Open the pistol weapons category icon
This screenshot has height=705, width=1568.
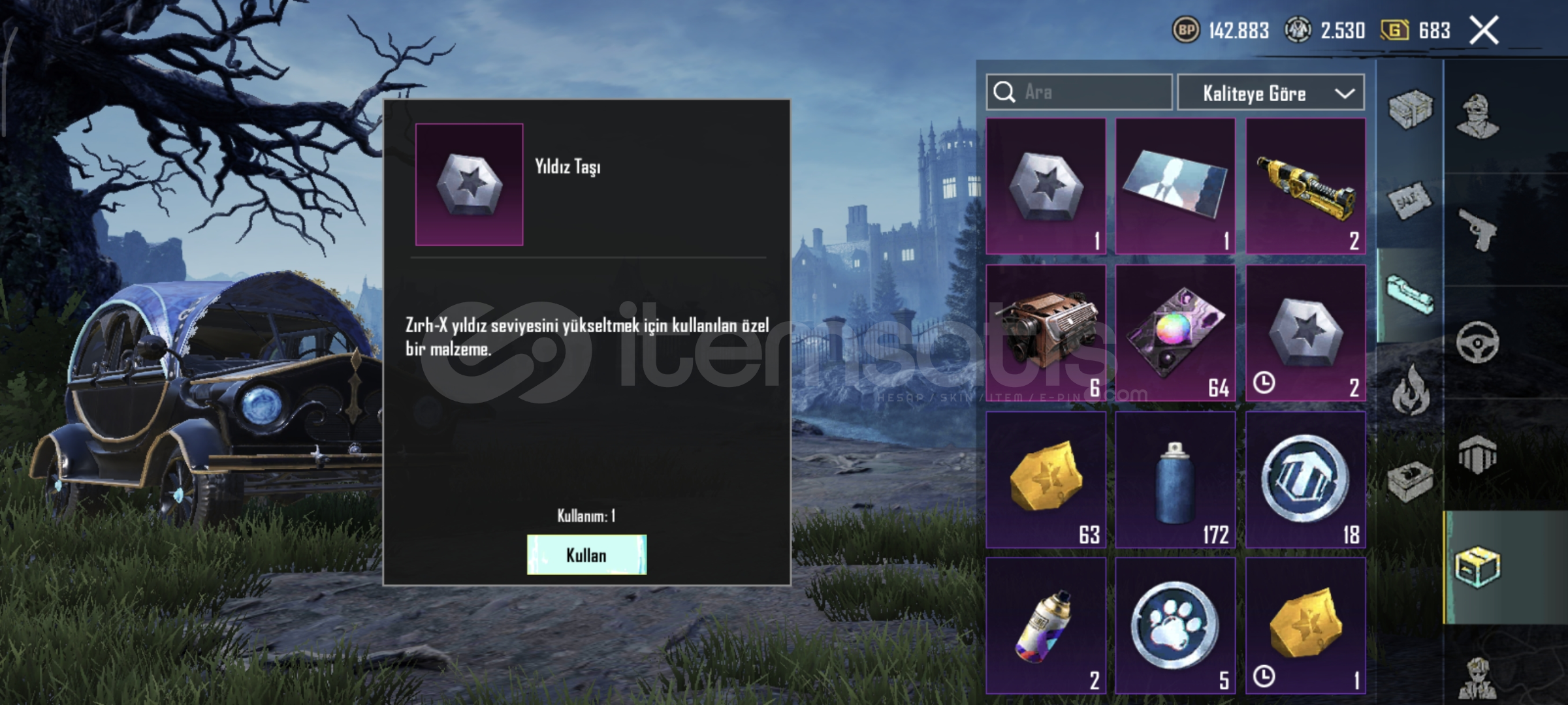[x=1478, y=229]
